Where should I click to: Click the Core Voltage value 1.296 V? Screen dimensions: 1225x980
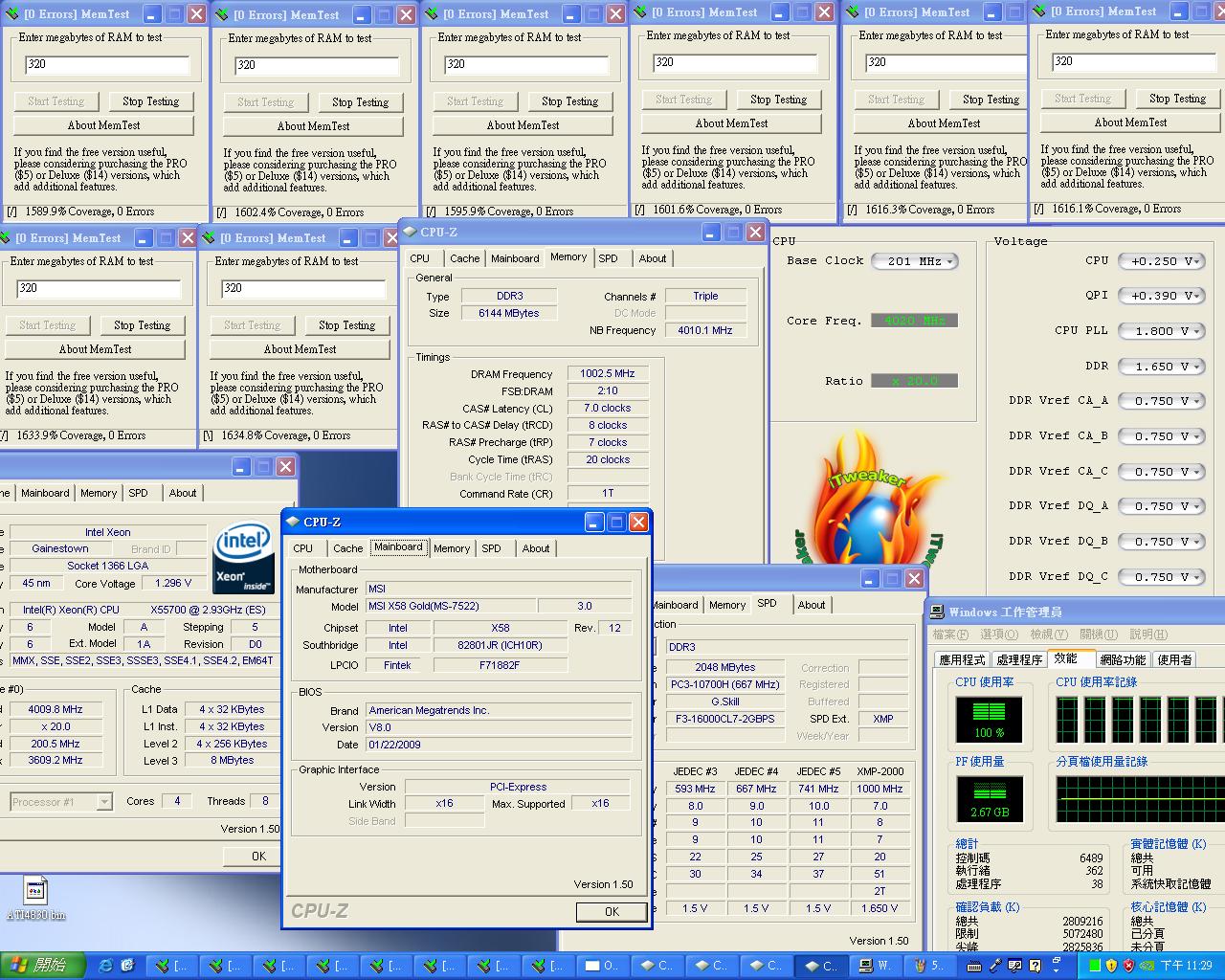tap(173, 583)
